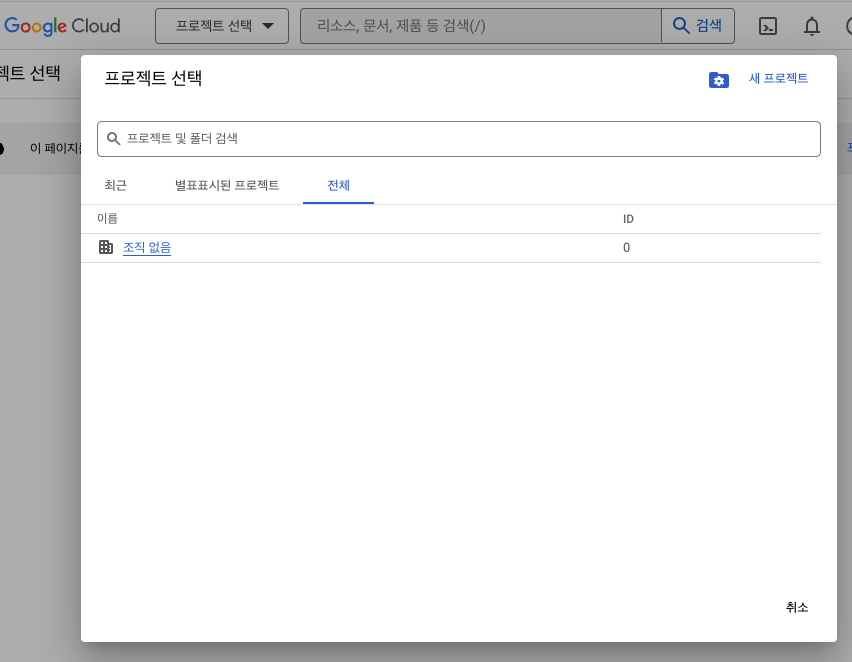Select the 전체 tab
The image size is (852, 662).
pos(338,185)
